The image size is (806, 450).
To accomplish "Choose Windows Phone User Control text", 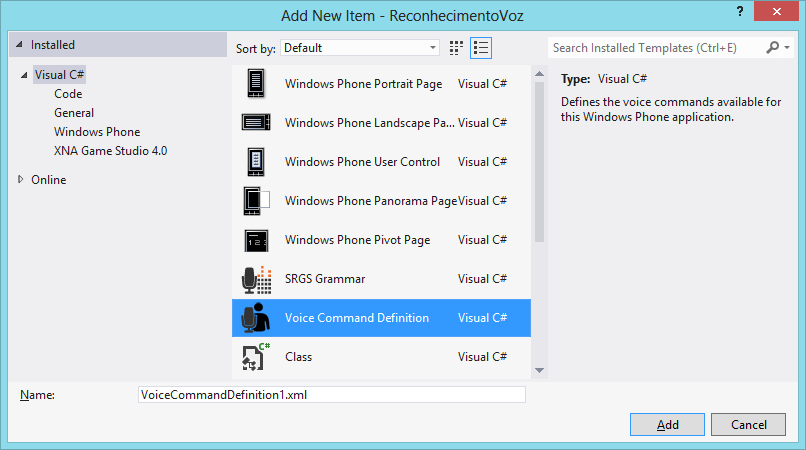I will pyautogui.click(x=362, y=162).
